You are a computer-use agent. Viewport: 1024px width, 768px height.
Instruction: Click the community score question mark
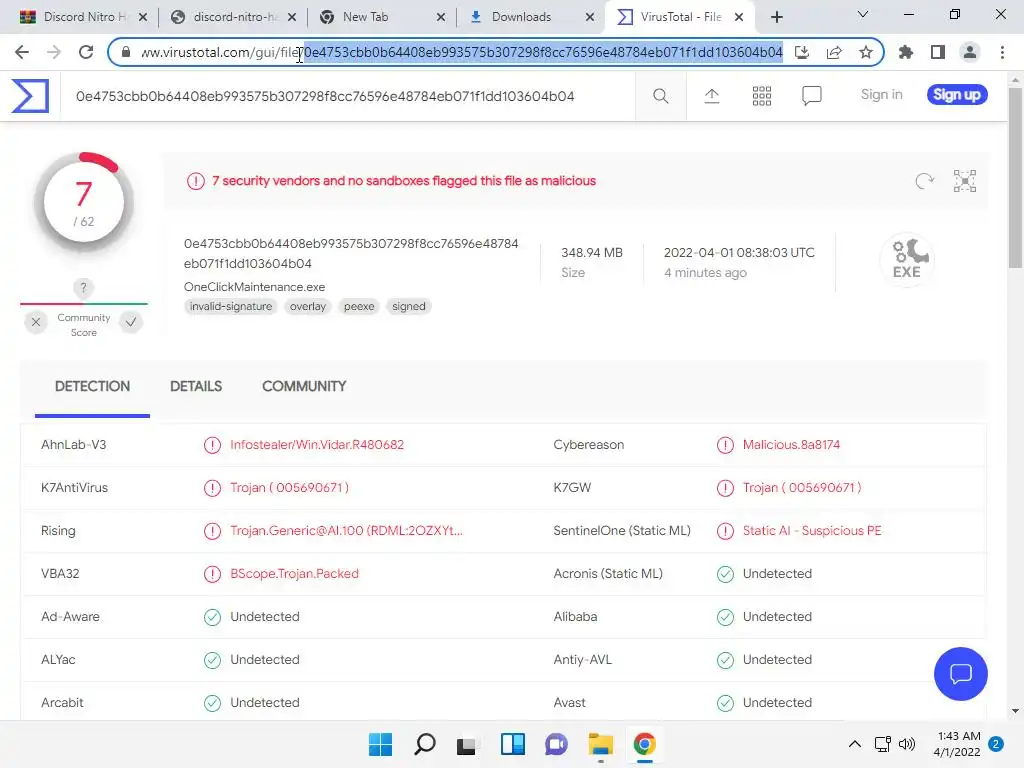pyautogui.click(x=83, y=288)
